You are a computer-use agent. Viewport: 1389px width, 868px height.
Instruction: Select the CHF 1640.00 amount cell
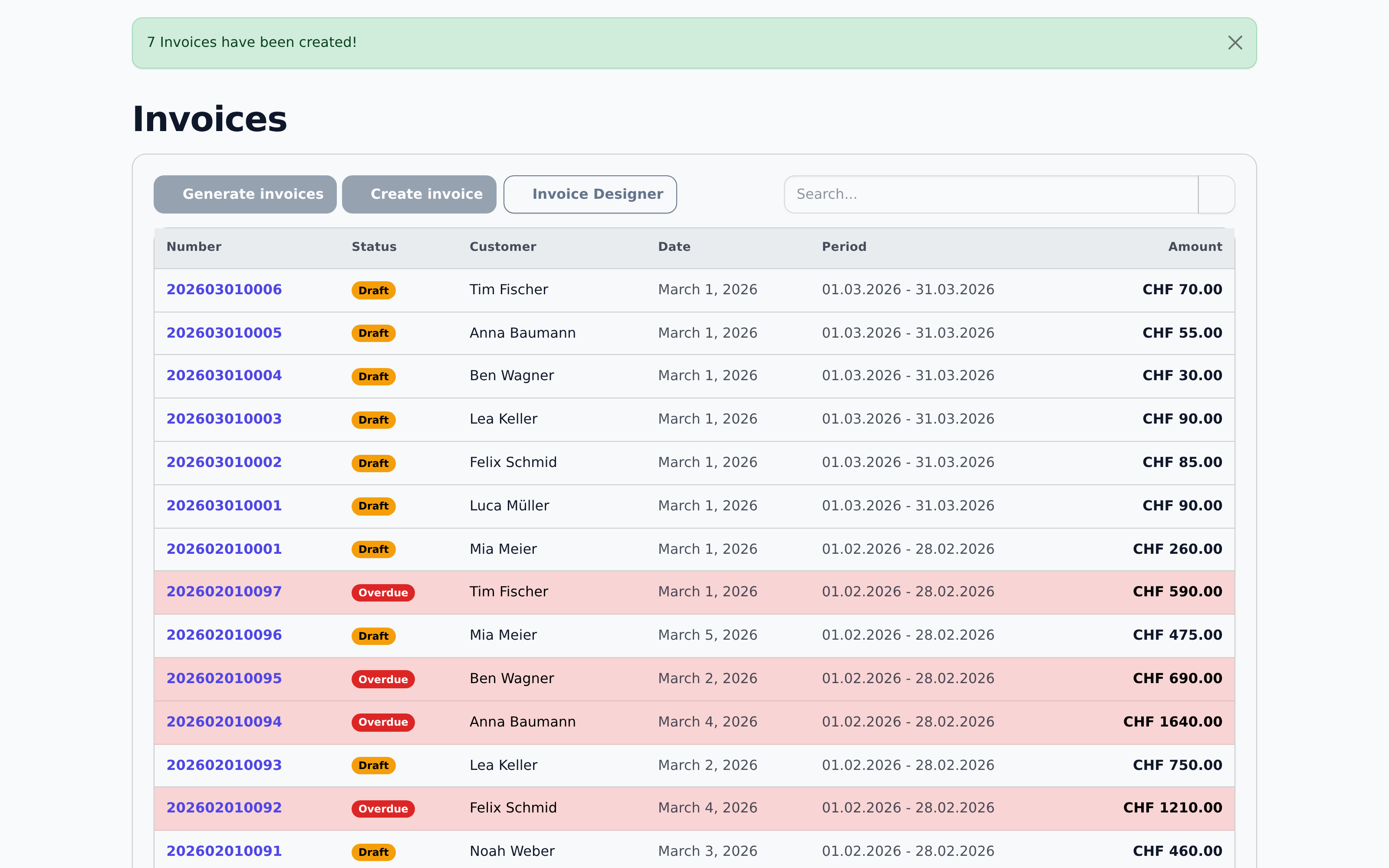coord(1172,722)
